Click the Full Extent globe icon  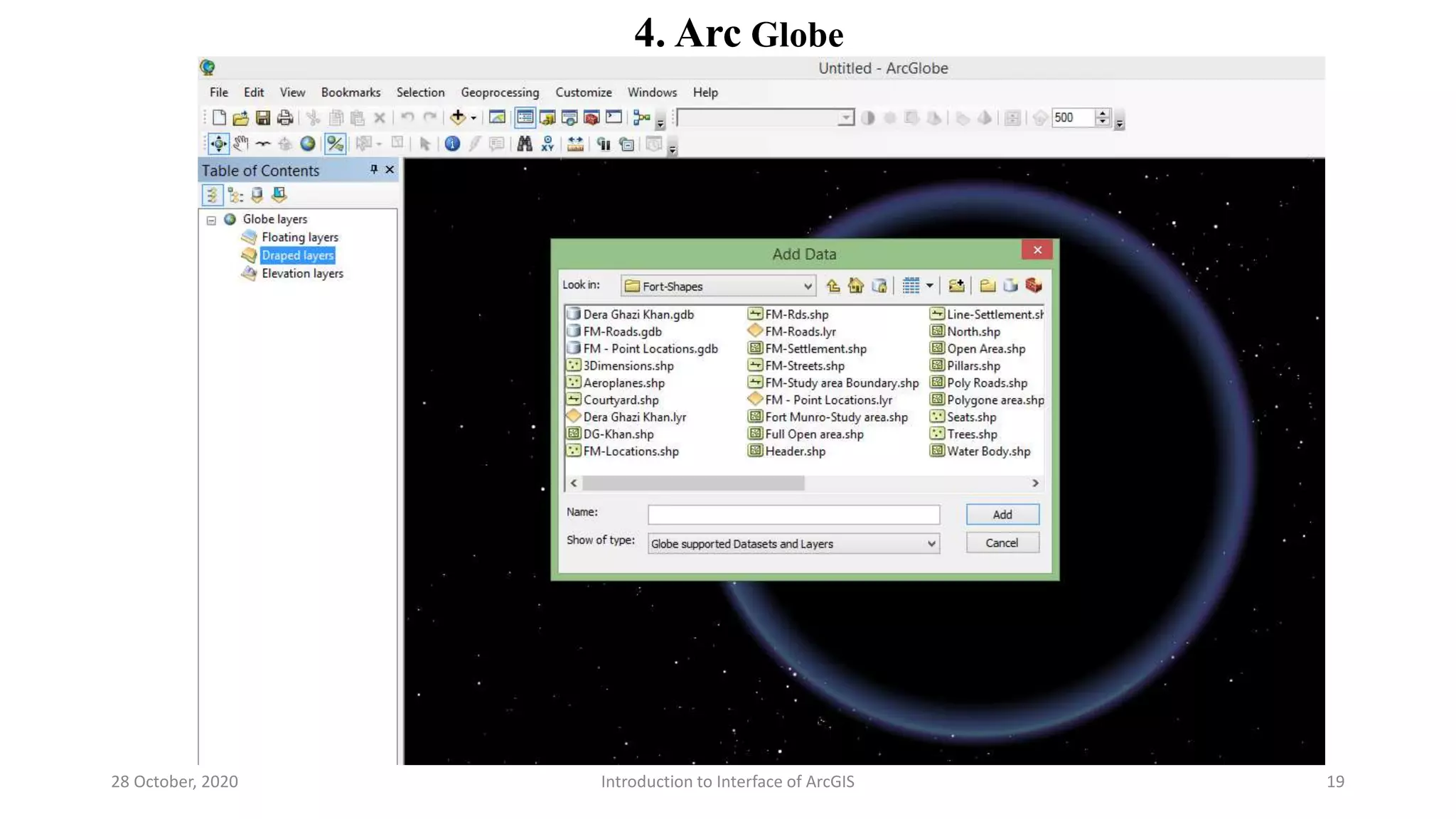[x=307, y=144]
